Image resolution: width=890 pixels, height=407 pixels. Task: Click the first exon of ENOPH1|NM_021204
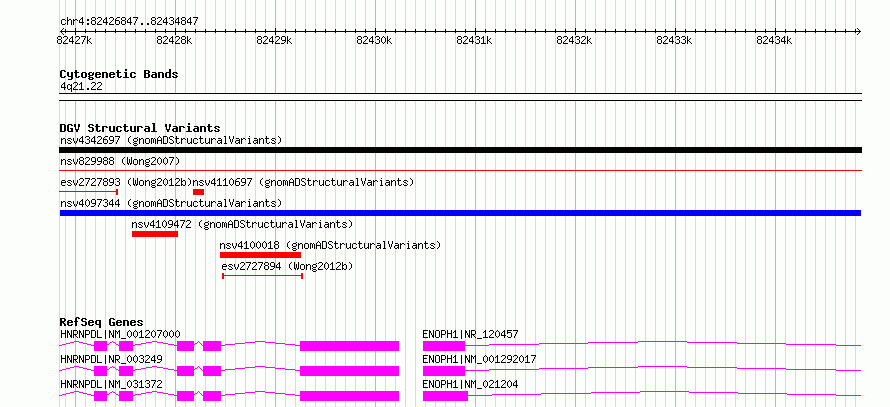click(444, 396)
